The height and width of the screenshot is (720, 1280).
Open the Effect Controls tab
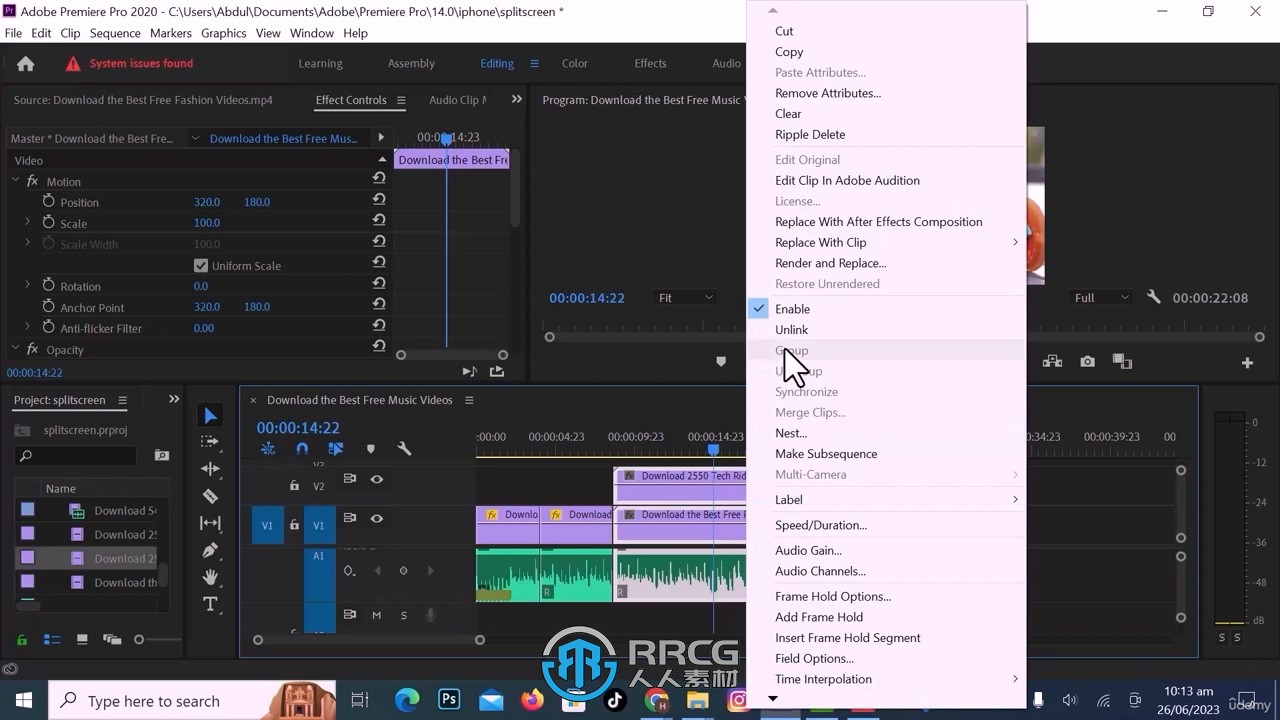click(351, 100)
